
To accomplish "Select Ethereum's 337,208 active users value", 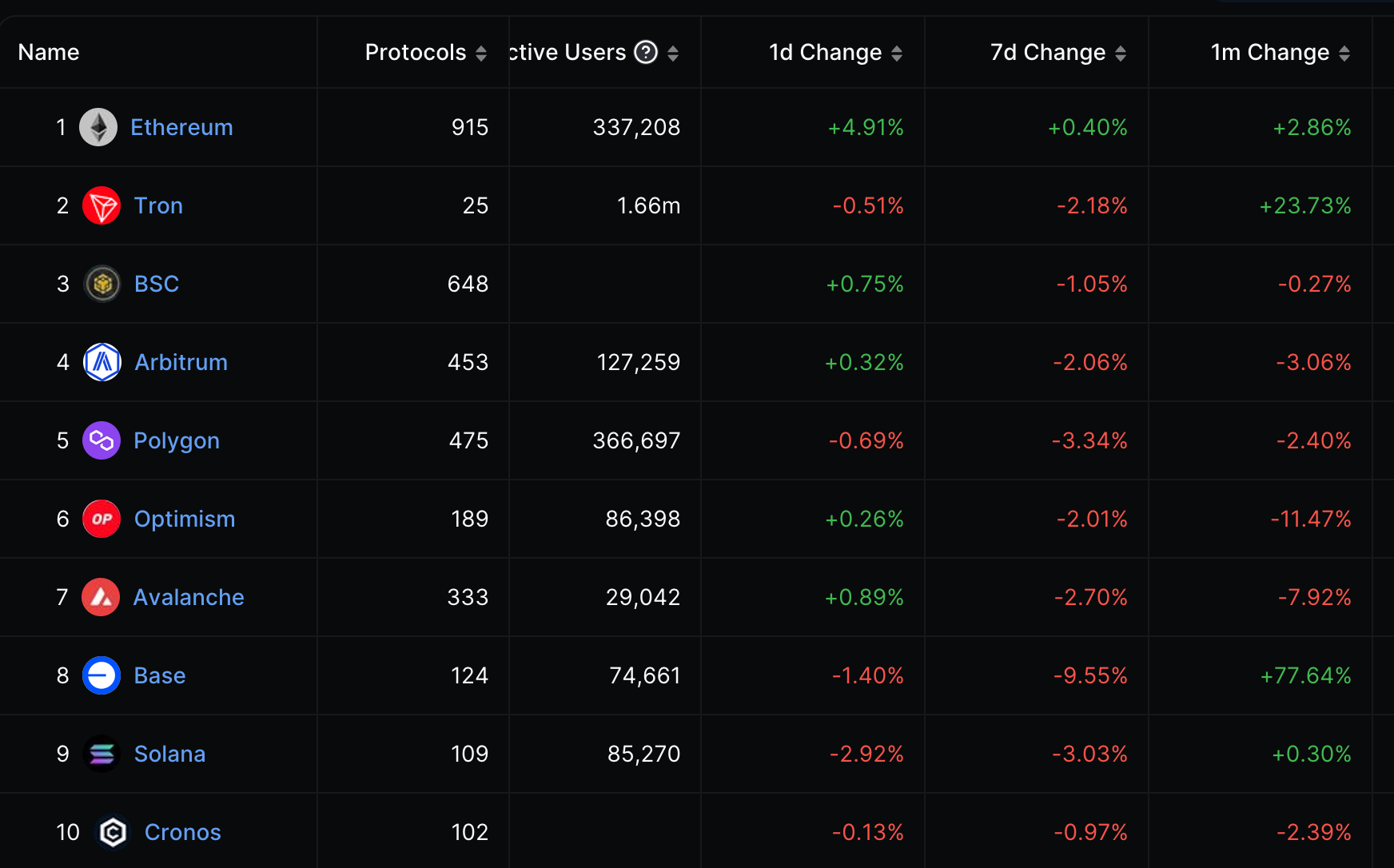I will 636,127.
